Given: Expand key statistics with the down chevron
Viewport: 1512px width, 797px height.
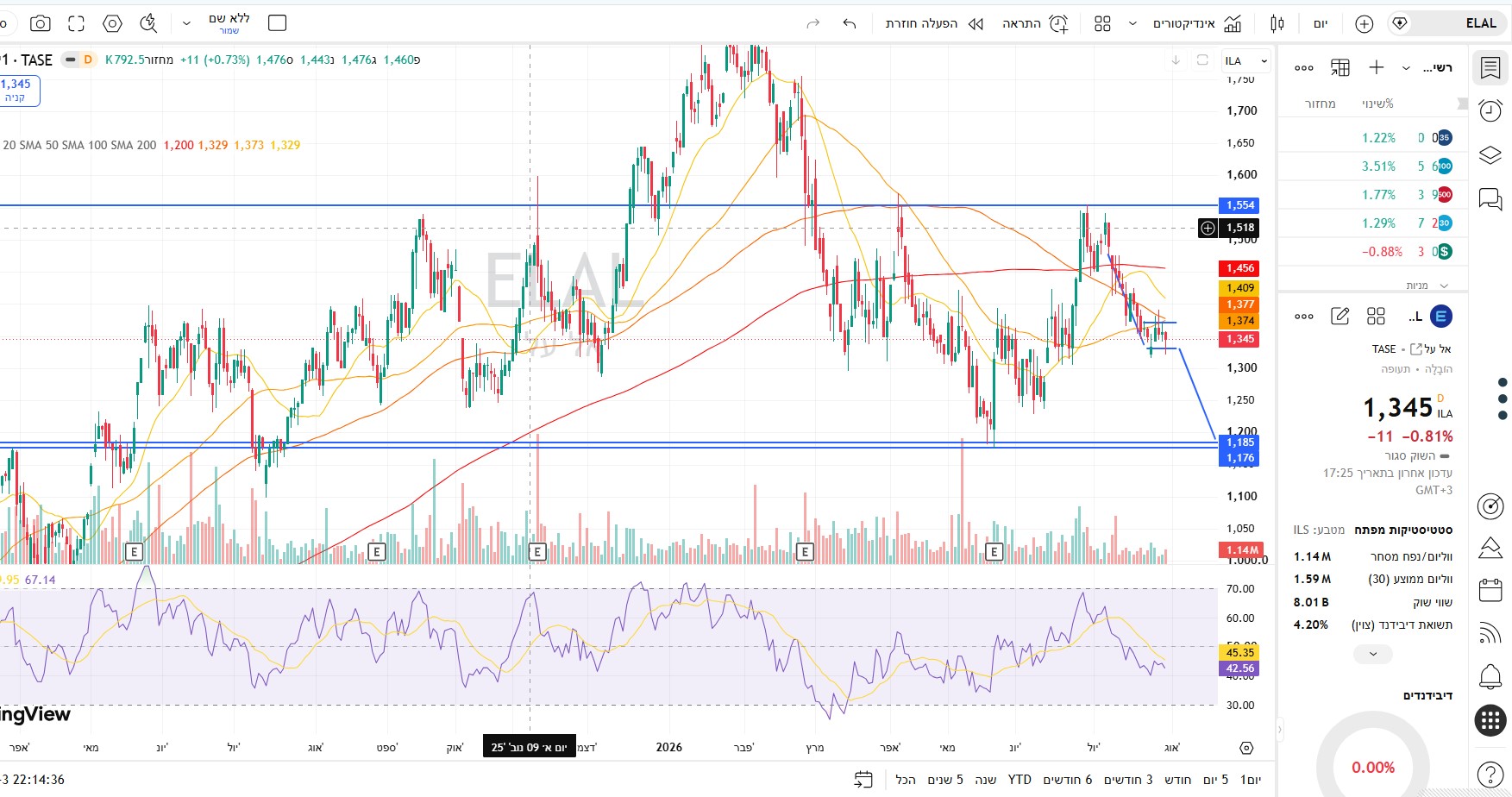Looking at the screenshot, I should click(x=1373, y=654).
